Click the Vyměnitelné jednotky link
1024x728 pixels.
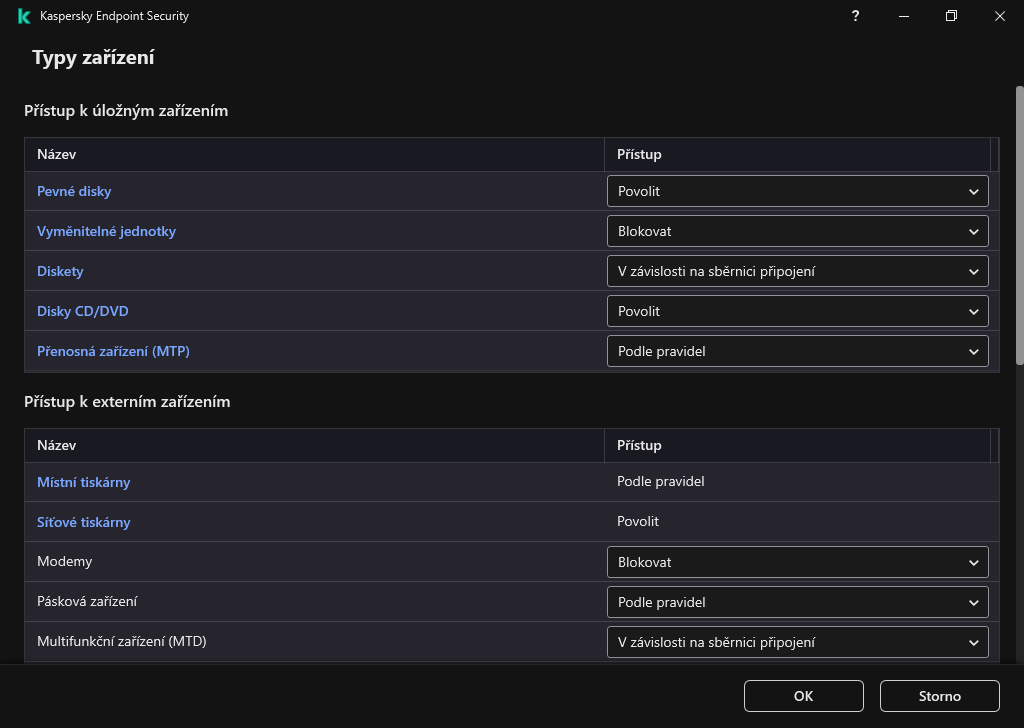(x=106, y=231)
